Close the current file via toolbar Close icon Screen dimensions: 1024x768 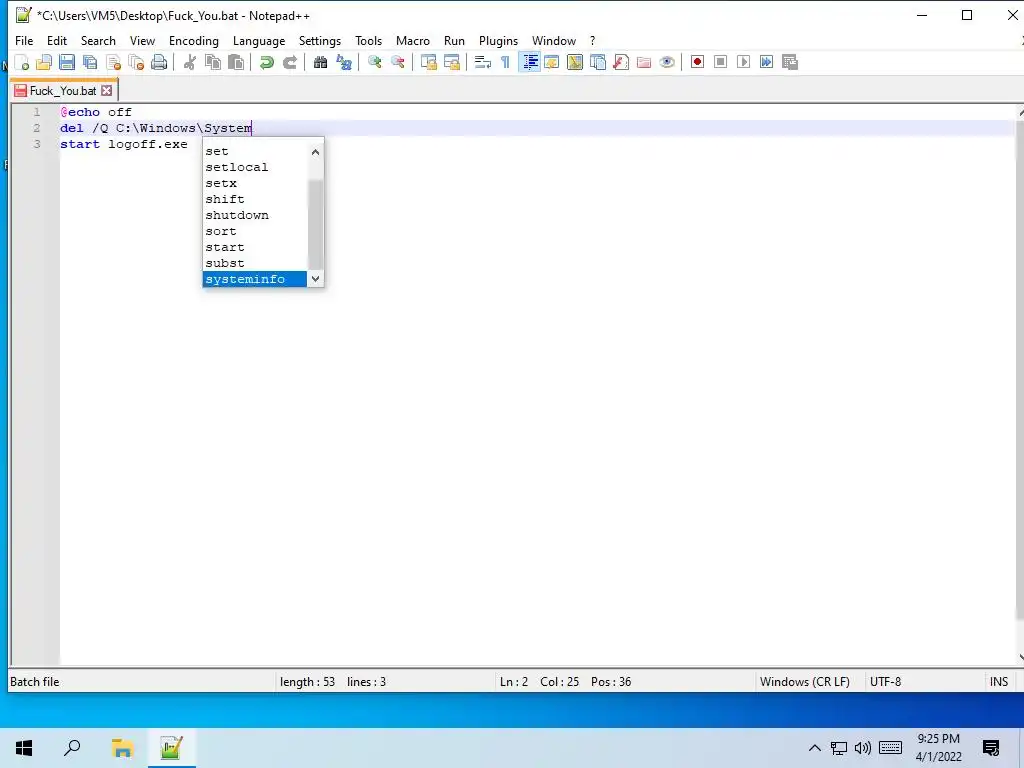coord(114,62)
